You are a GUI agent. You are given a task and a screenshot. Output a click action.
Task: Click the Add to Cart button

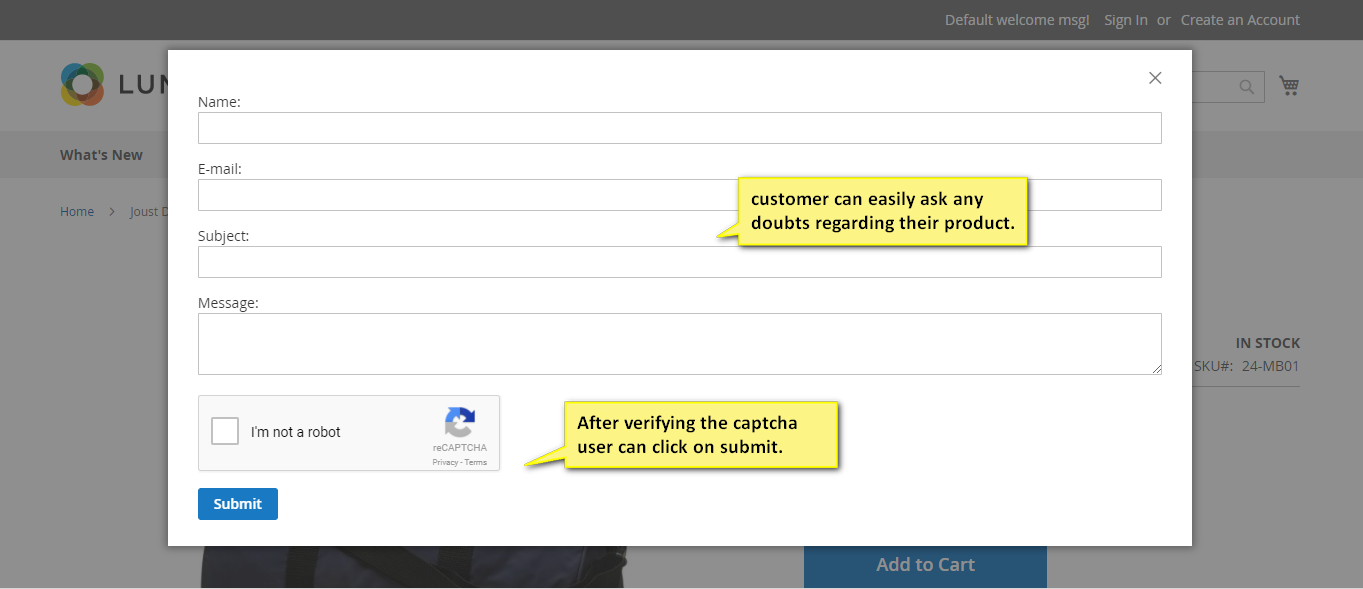pyautogui.click(x=925, y=565)
